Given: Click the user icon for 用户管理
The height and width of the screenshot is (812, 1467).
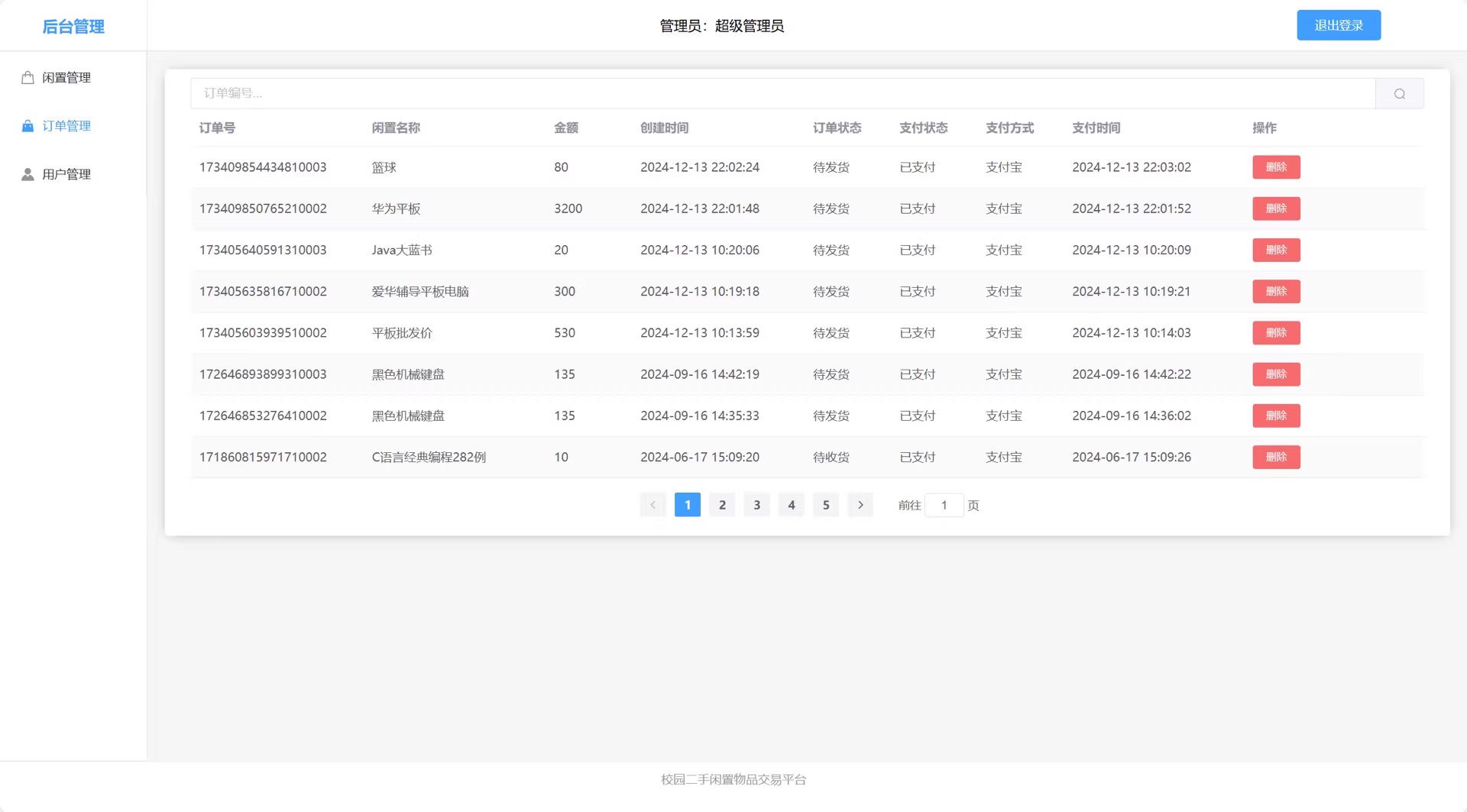Looking at the screenshot, I should [28, 174].
